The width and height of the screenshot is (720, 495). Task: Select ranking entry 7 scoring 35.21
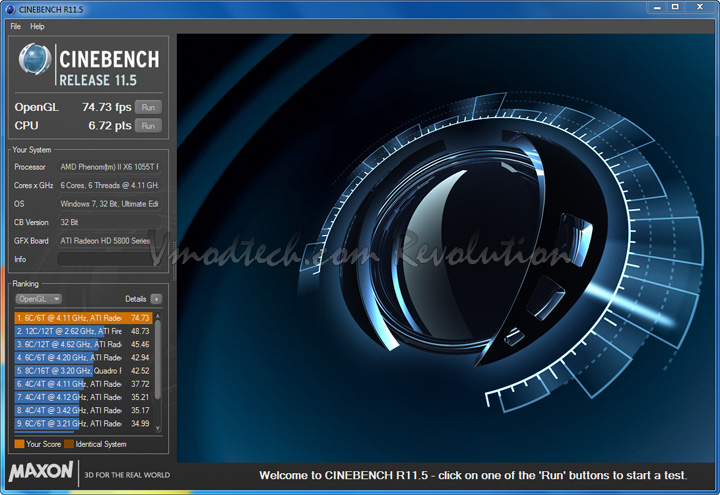83,397
